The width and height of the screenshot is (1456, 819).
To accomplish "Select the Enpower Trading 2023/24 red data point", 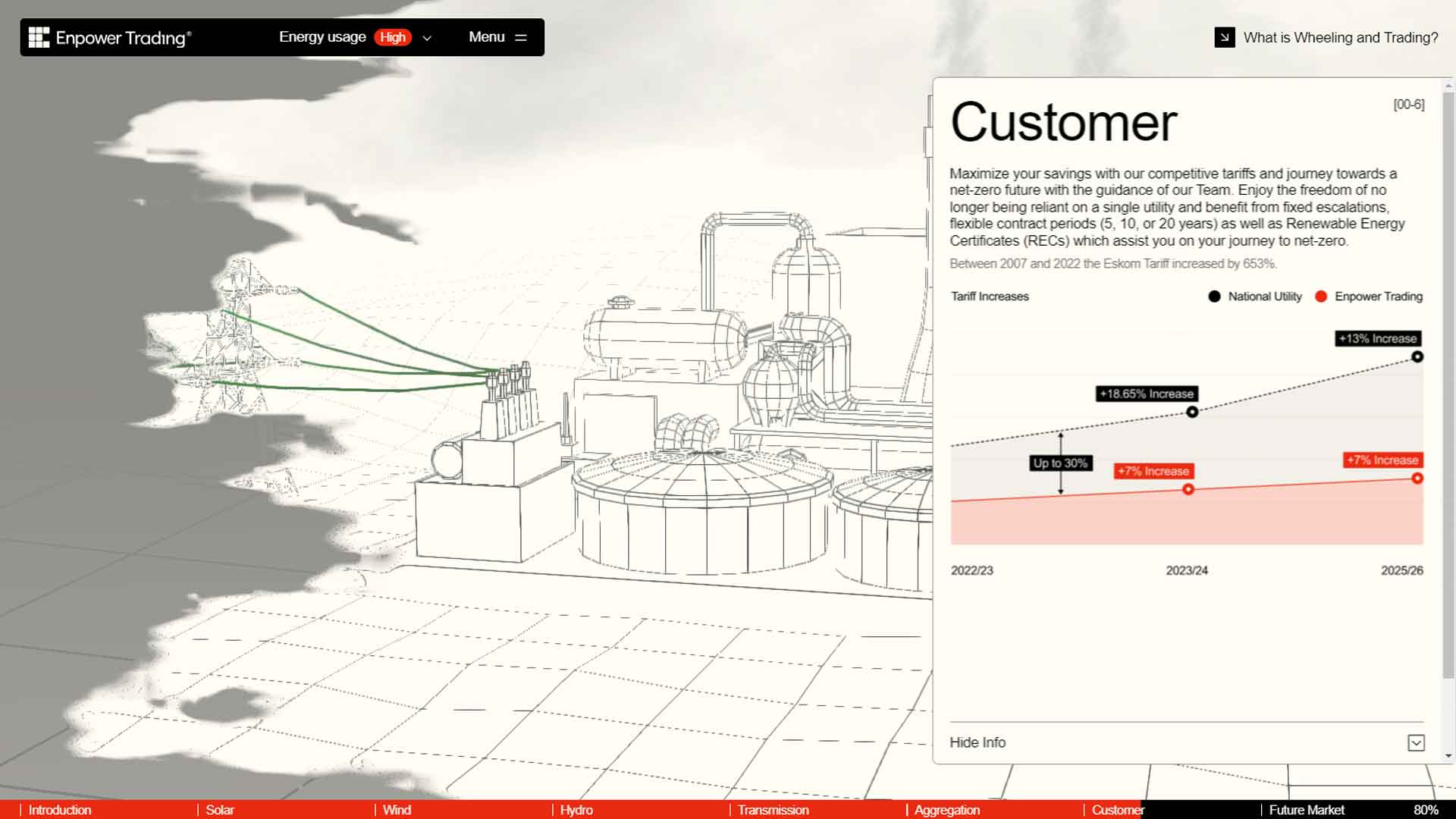I will pos(1188,489).
